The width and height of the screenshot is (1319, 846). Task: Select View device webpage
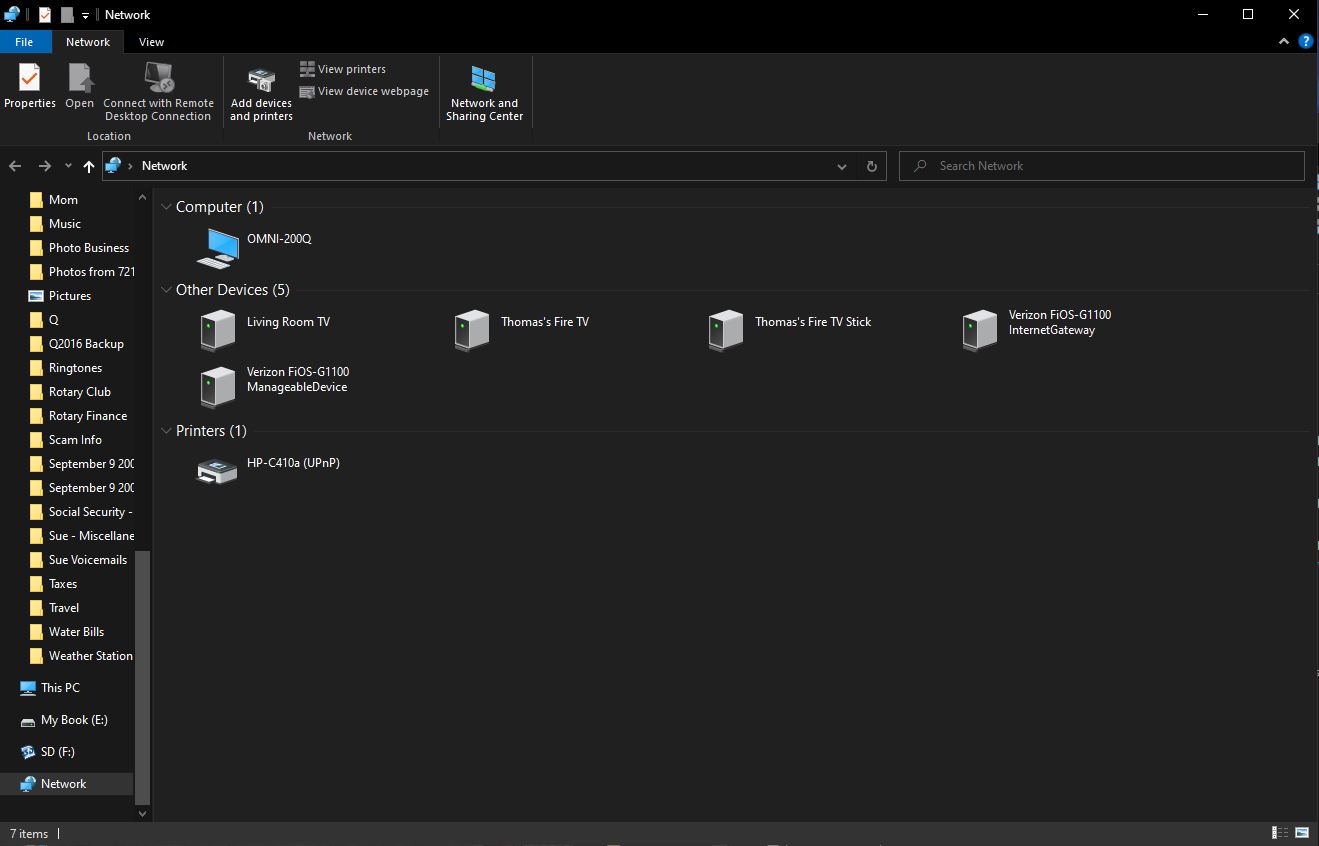(x=365, y=91)
